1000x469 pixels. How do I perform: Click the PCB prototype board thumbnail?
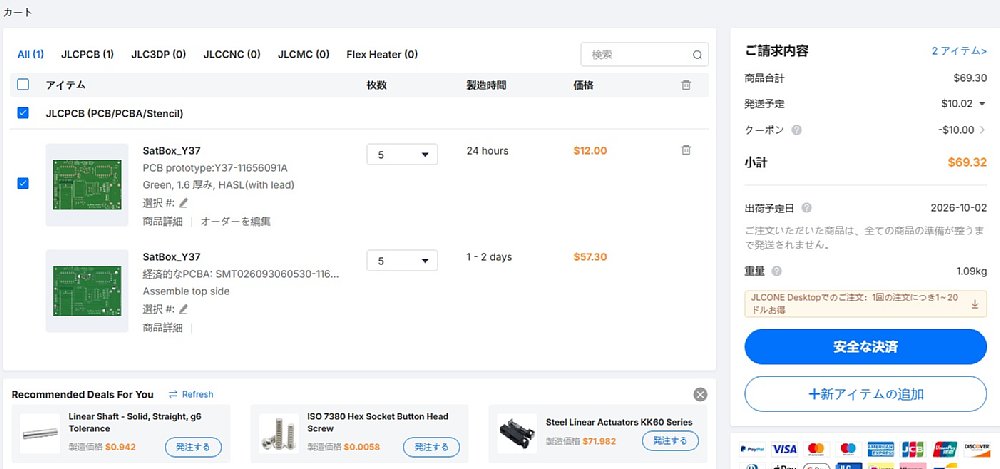point(87,185)
